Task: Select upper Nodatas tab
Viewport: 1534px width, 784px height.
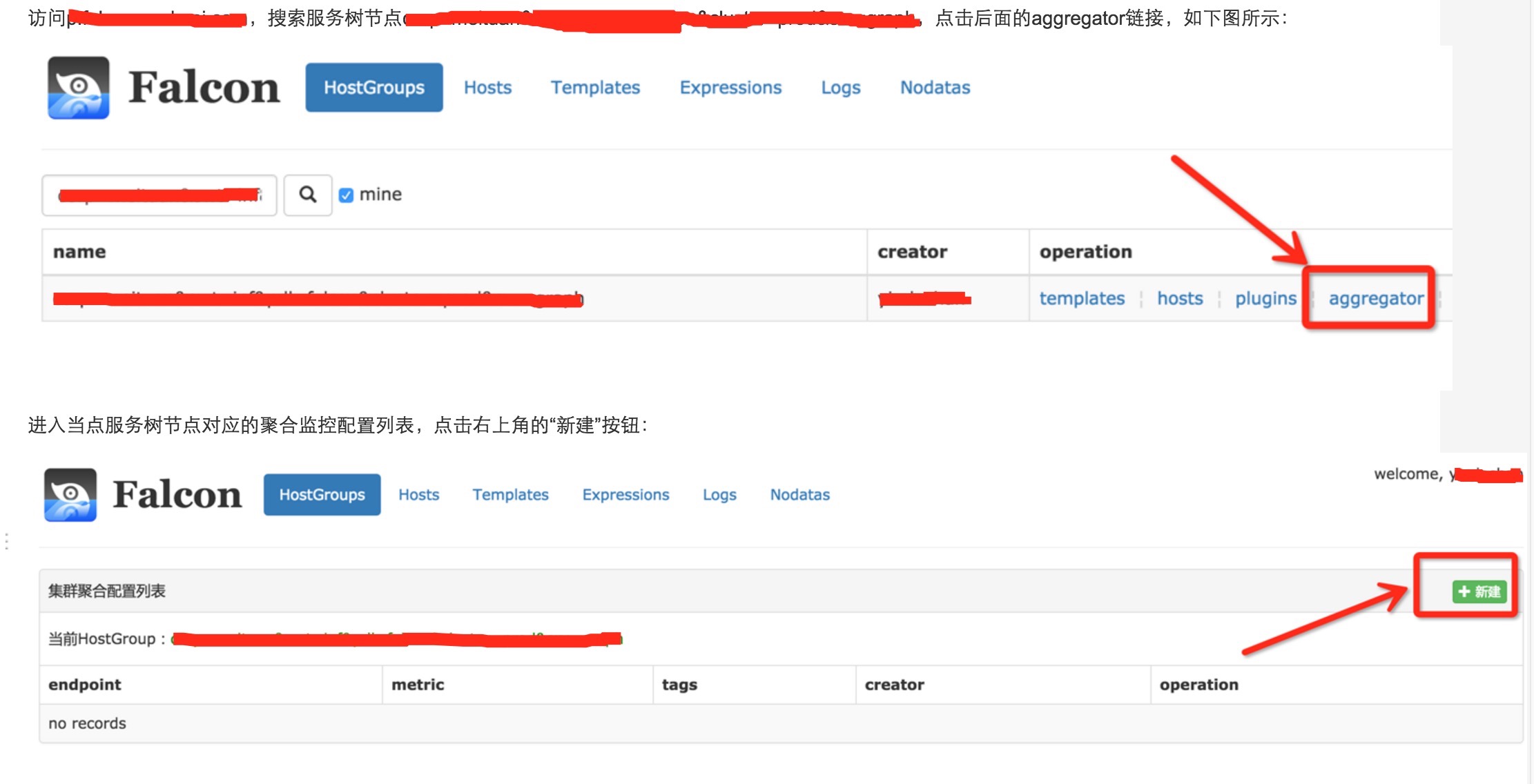Action: coord(934,88)
